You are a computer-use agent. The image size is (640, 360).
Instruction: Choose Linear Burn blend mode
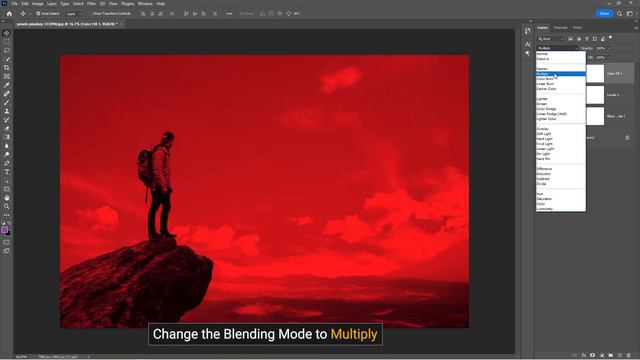pos(561,84)
